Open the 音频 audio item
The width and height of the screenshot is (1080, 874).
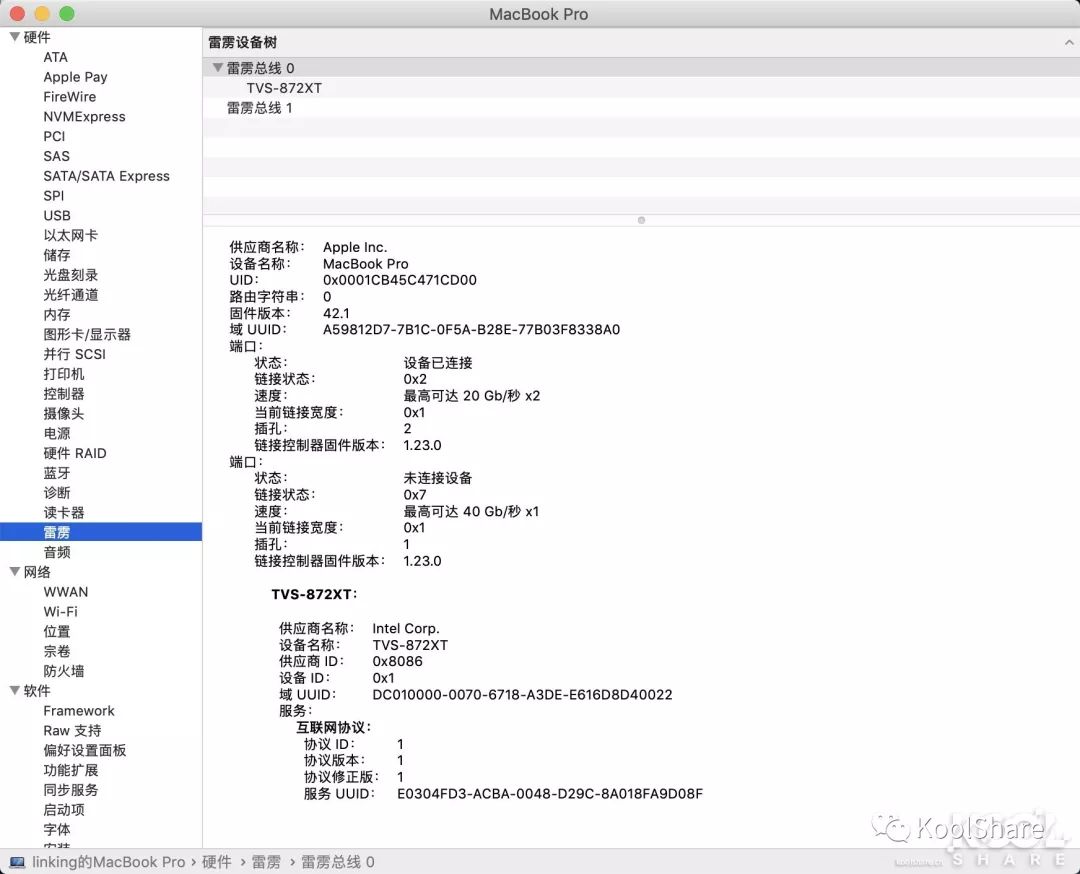click(56, 552)
